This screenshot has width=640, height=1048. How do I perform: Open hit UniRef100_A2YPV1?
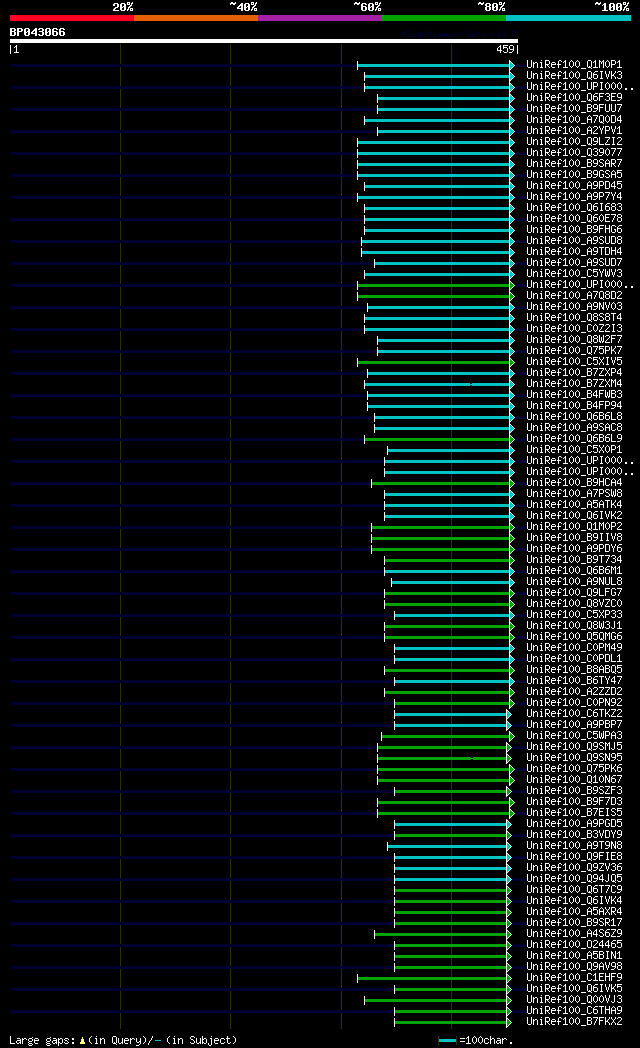coord(574,130)
